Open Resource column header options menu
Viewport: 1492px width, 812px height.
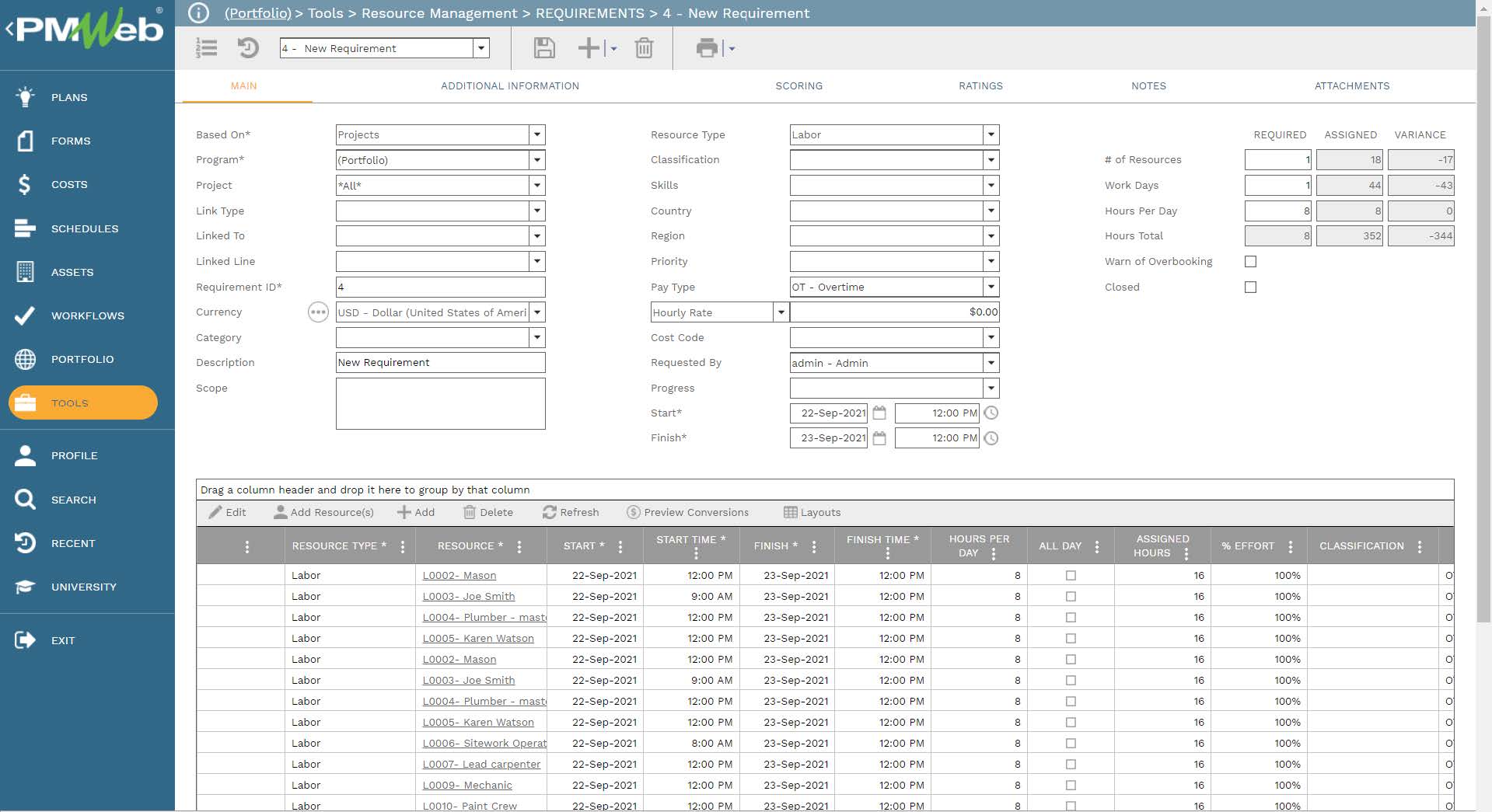pyautogui.click(x=519, y=546)
